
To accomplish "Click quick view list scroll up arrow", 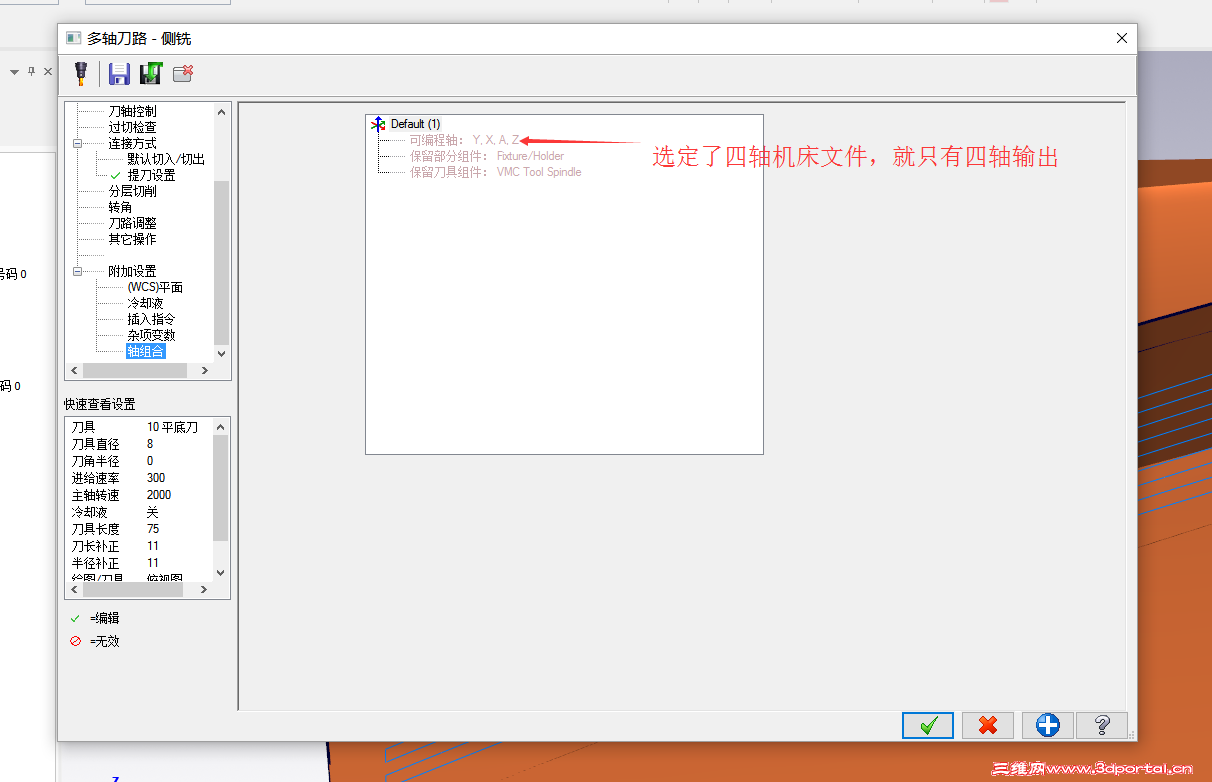I will [221, 426].
